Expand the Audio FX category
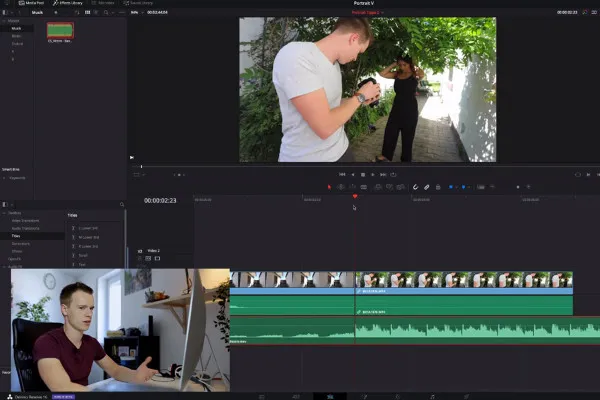Screen dimensions: 600x400 (4, 266)
